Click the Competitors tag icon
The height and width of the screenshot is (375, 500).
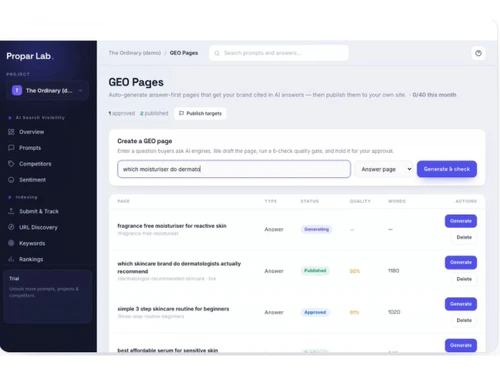[x=11, y=164]
